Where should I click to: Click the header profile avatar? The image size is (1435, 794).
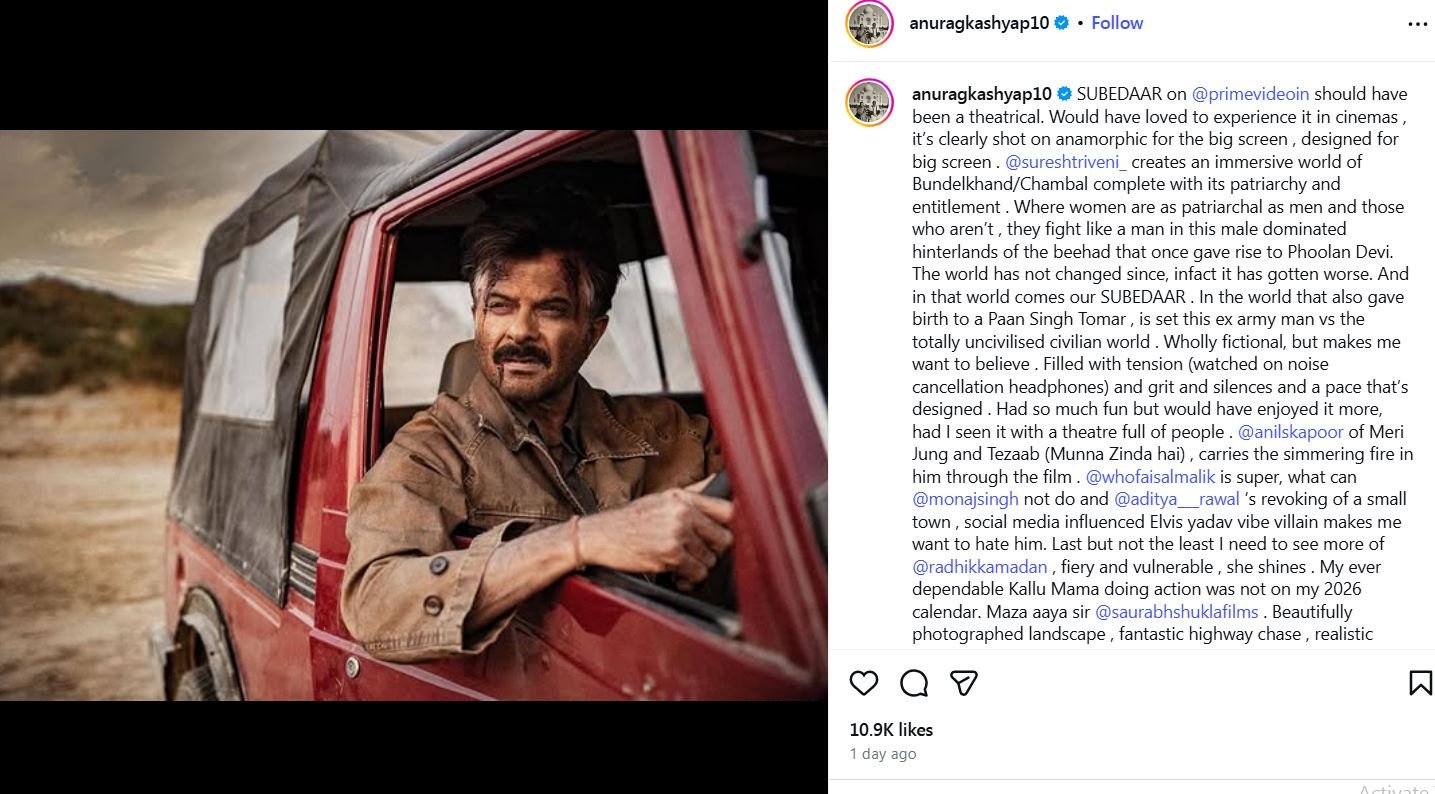869,24
